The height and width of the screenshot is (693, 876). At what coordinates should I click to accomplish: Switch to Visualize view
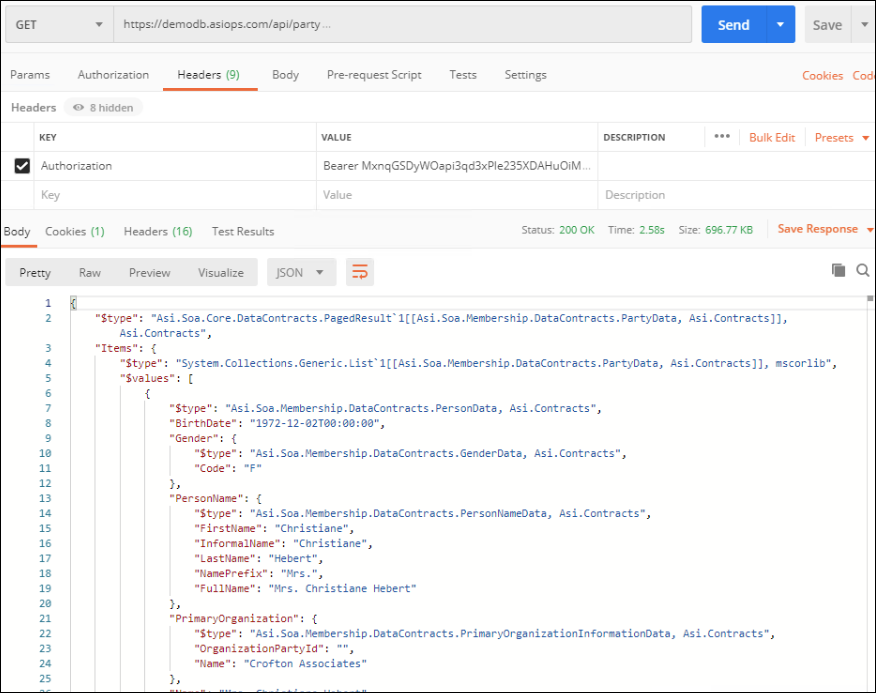pos(221,273)
